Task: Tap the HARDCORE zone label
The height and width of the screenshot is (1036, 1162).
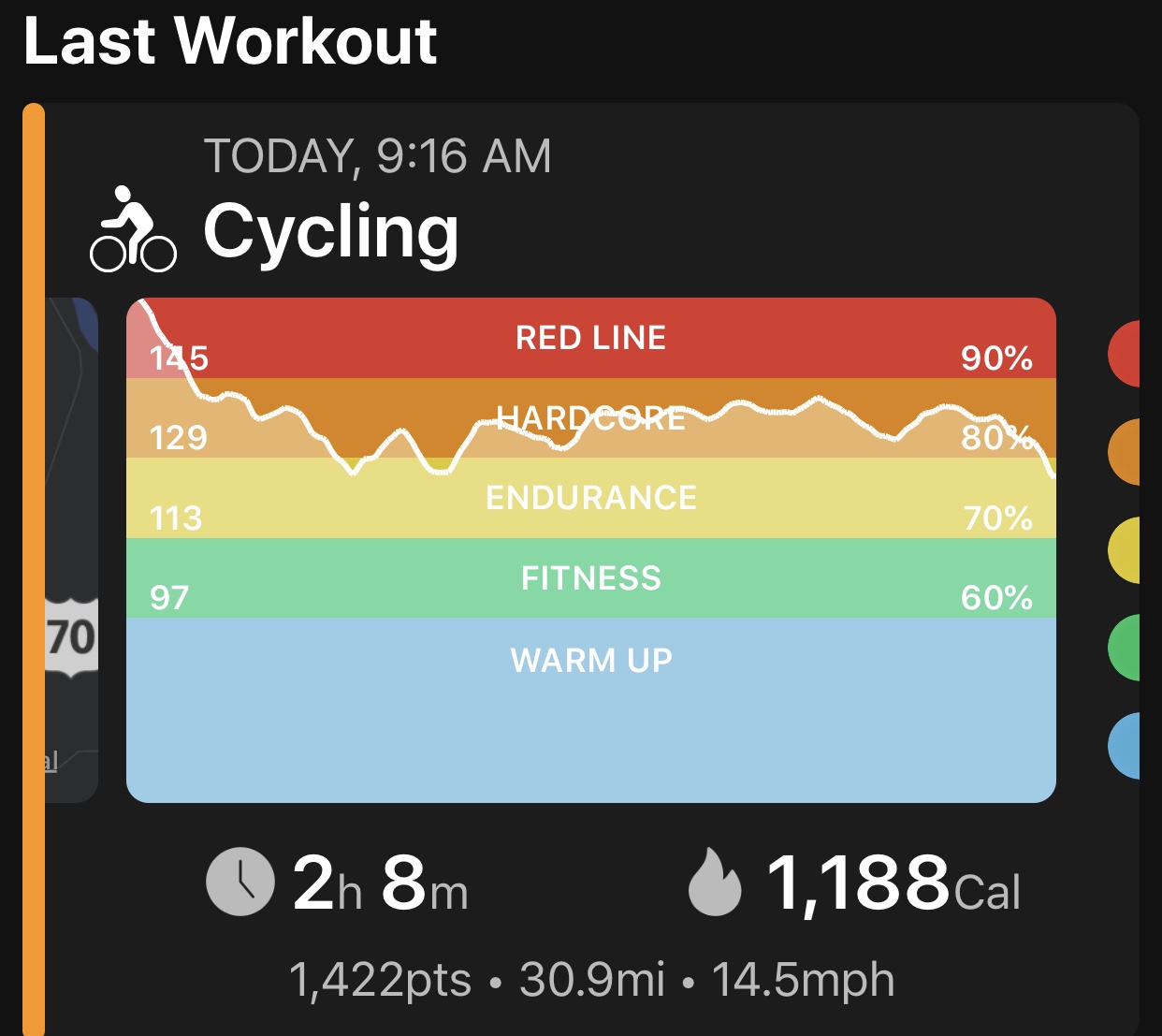Action: [590, 418]
